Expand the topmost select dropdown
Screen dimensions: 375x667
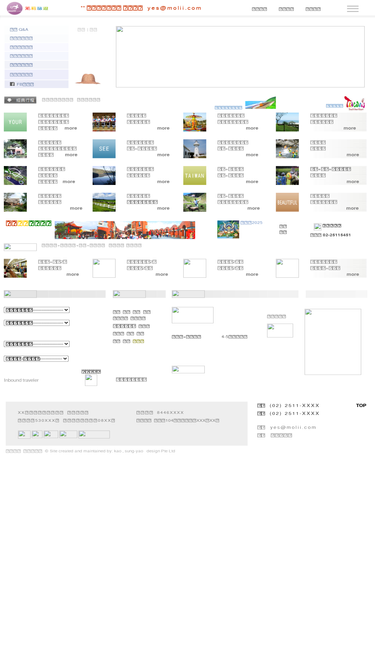click(x=37, y=310)
